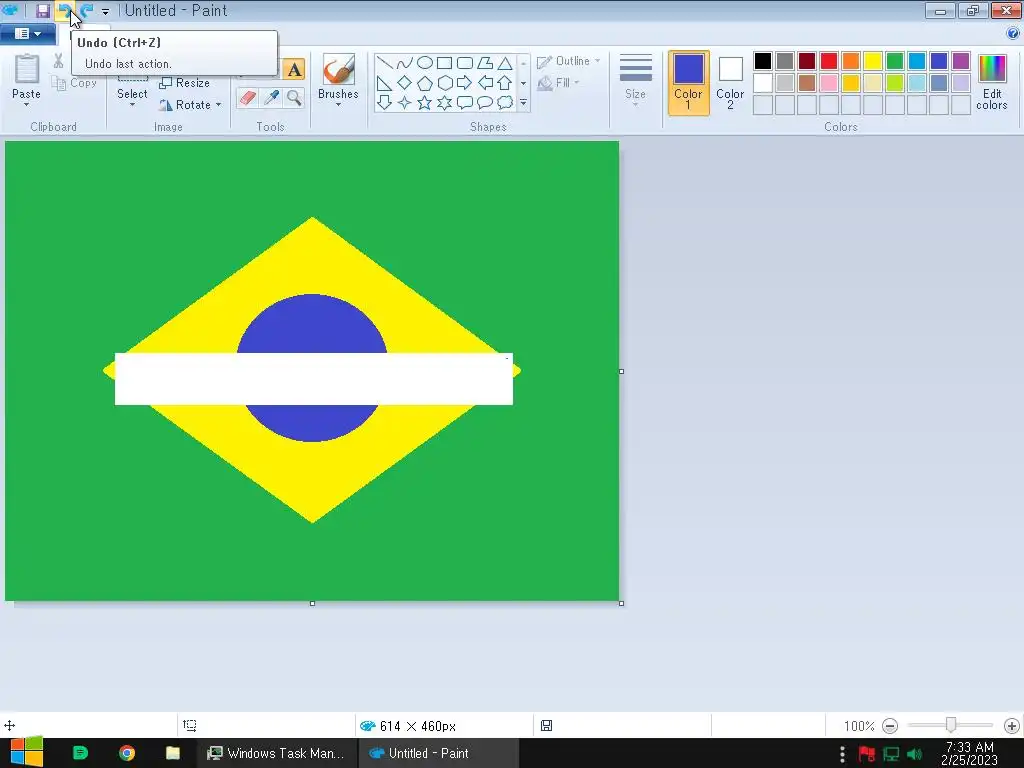
Task: Select the Eraser tool
Action: tap(248, 98)
